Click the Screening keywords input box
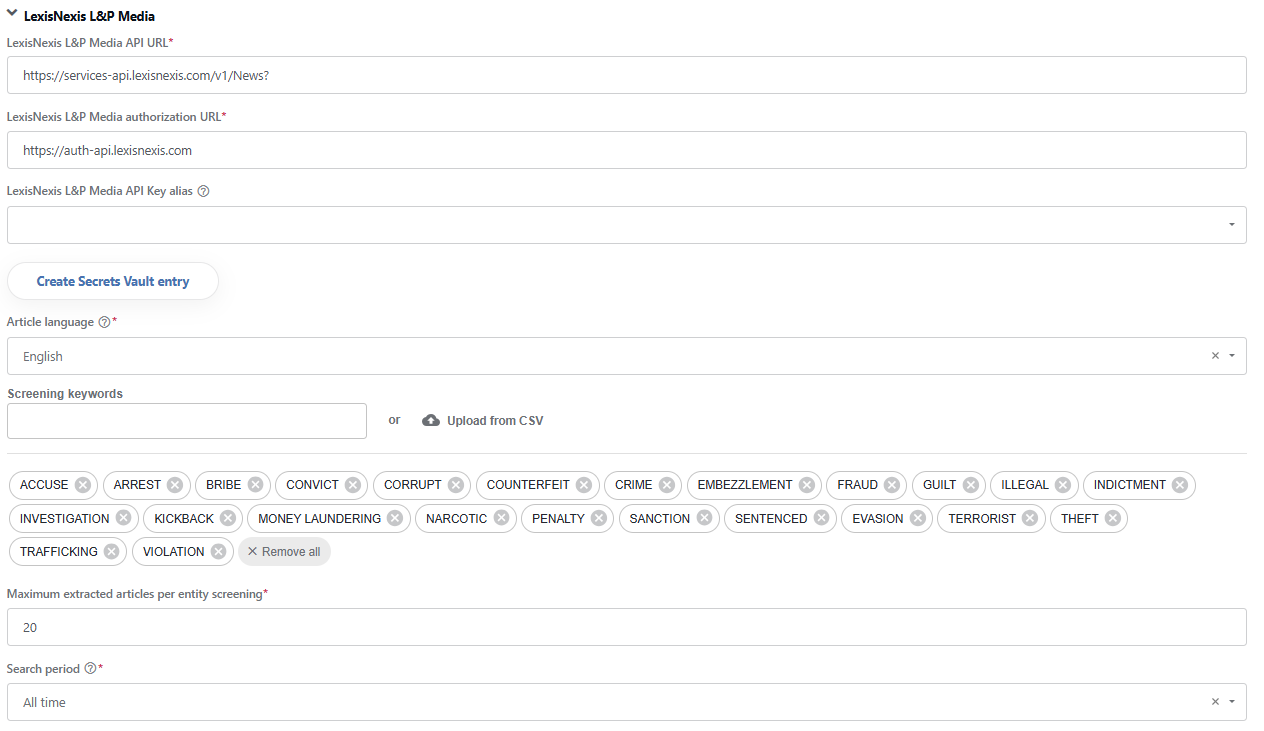This screenshot has width=1264, height=731. point(187,421)
